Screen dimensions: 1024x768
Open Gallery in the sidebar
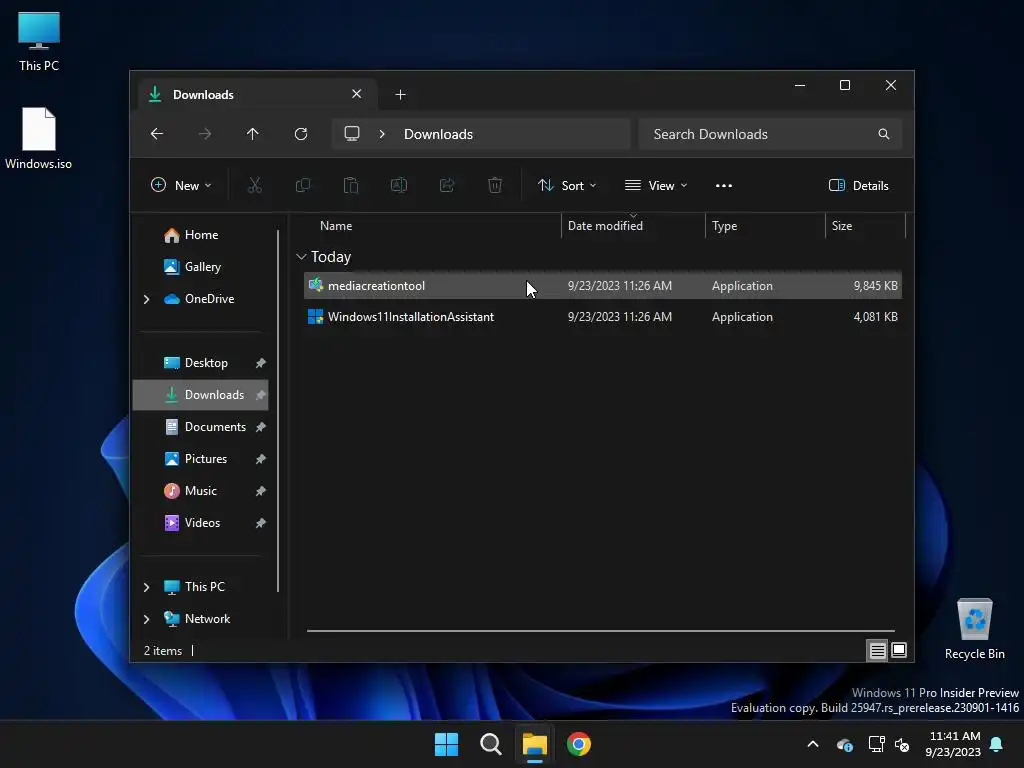click(x=193, y=267)
